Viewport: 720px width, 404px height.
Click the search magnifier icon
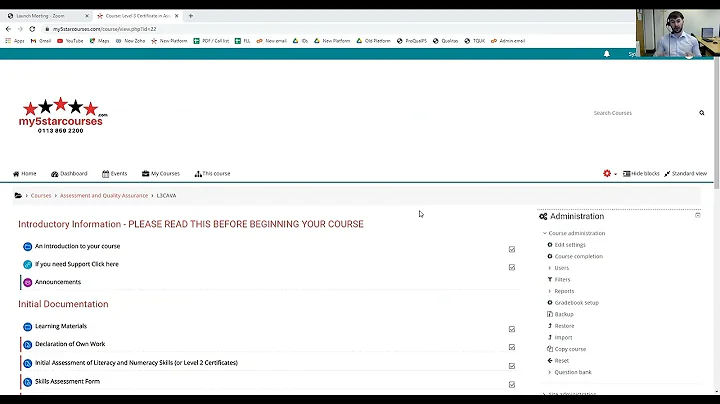pyautogui.click(x=702, y=113)
